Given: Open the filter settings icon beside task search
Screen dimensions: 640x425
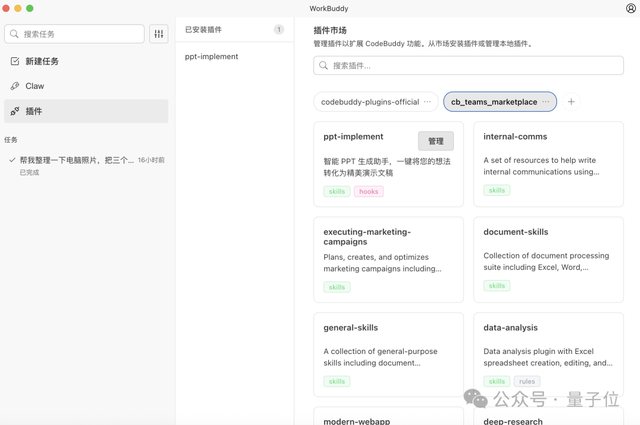Looking at the screenshot, I should (x=159, y=34).
